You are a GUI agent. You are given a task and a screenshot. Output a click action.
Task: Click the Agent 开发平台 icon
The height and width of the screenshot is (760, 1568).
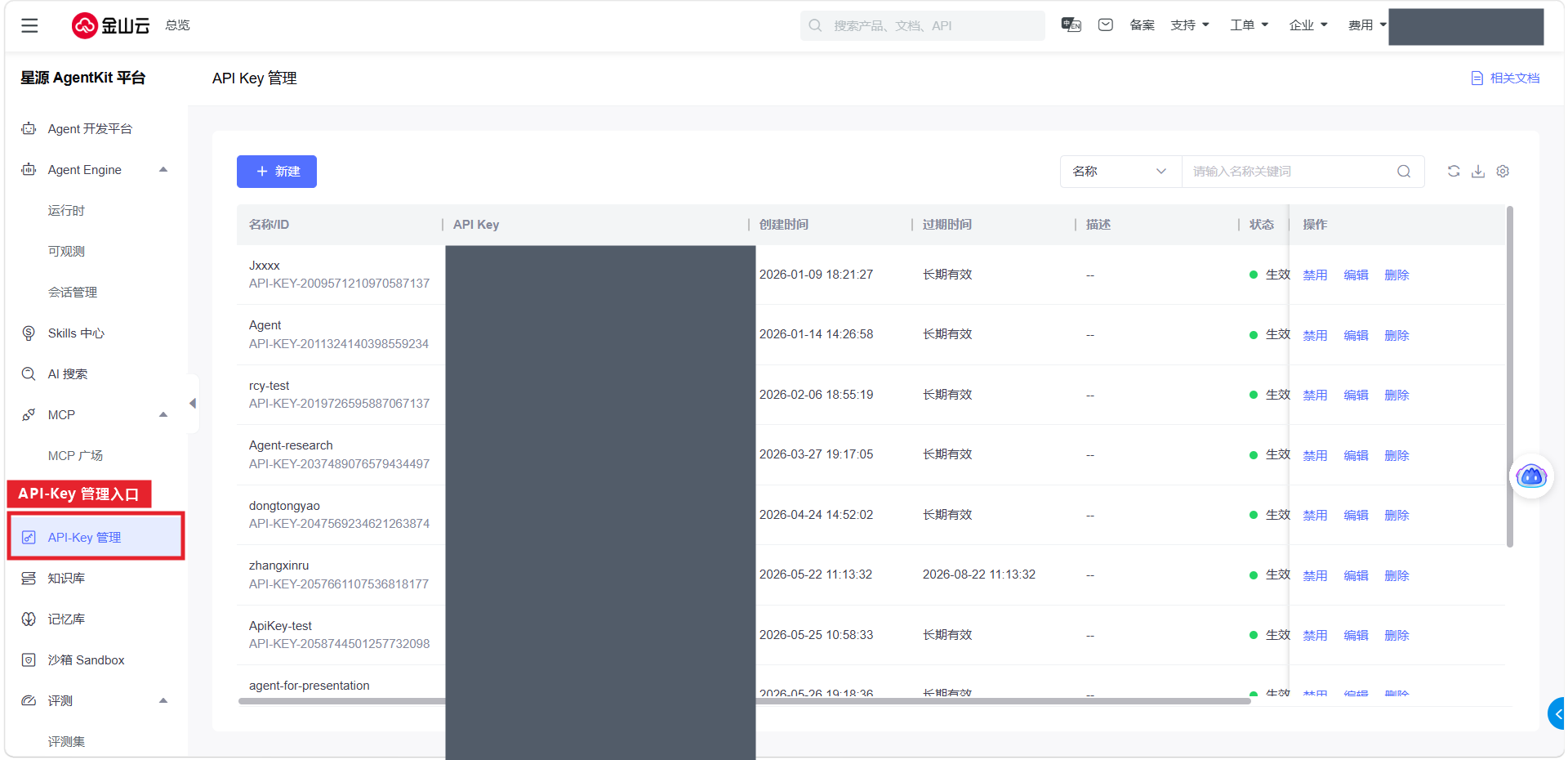tap(29, 128)
